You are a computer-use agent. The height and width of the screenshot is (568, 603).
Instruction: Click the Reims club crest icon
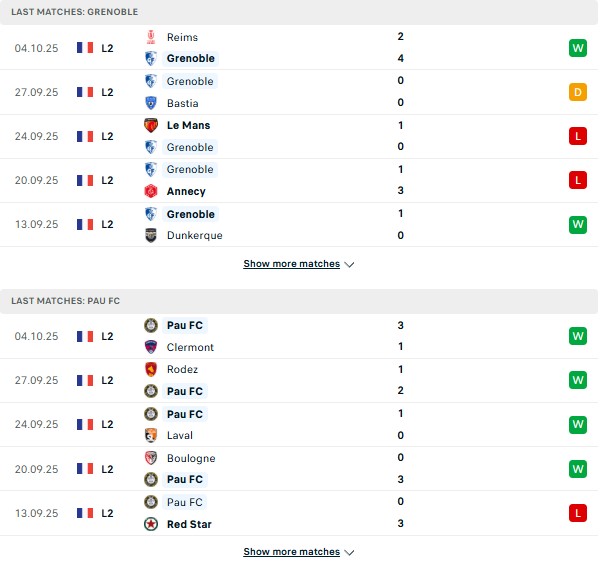[x=151, y=36]
